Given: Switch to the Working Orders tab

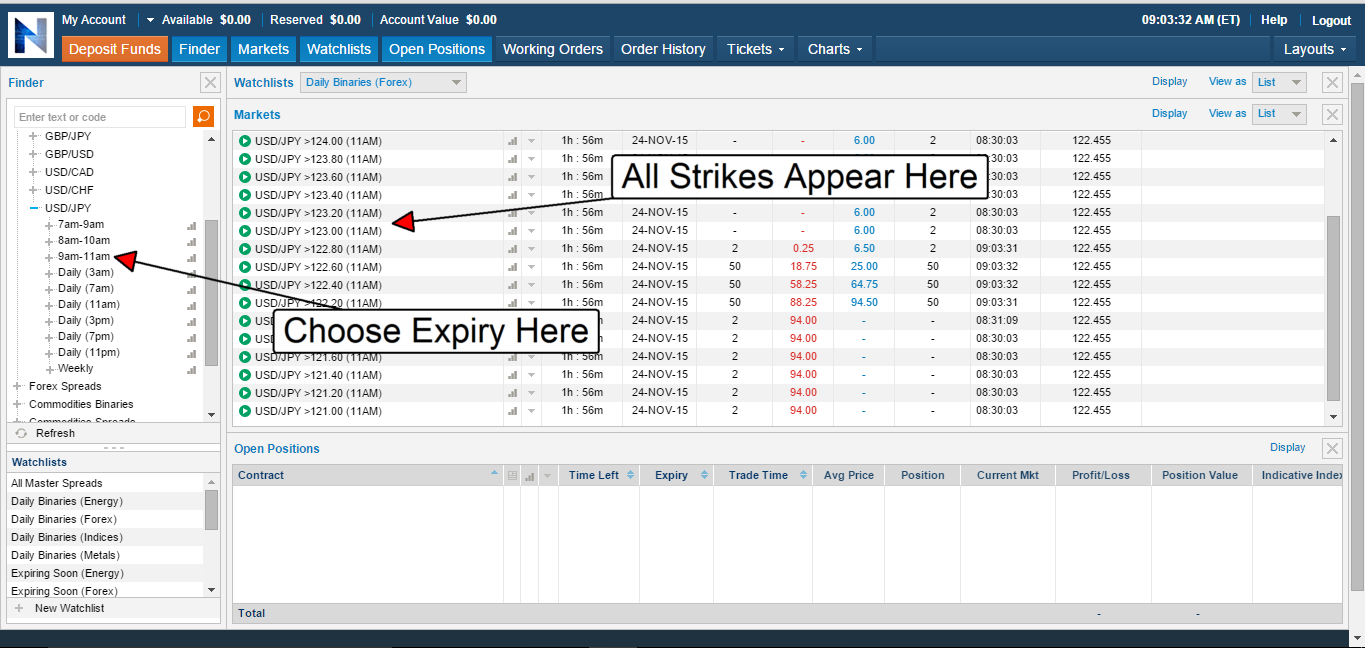Looking at the screenshot, I should tap(553, 49).
